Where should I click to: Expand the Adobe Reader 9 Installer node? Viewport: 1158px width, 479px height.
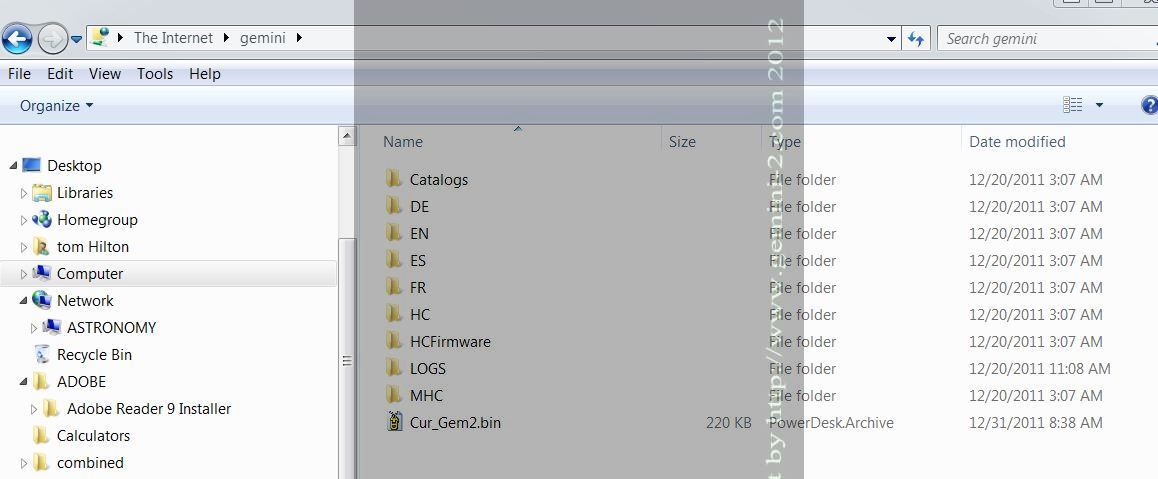[35, 409]
